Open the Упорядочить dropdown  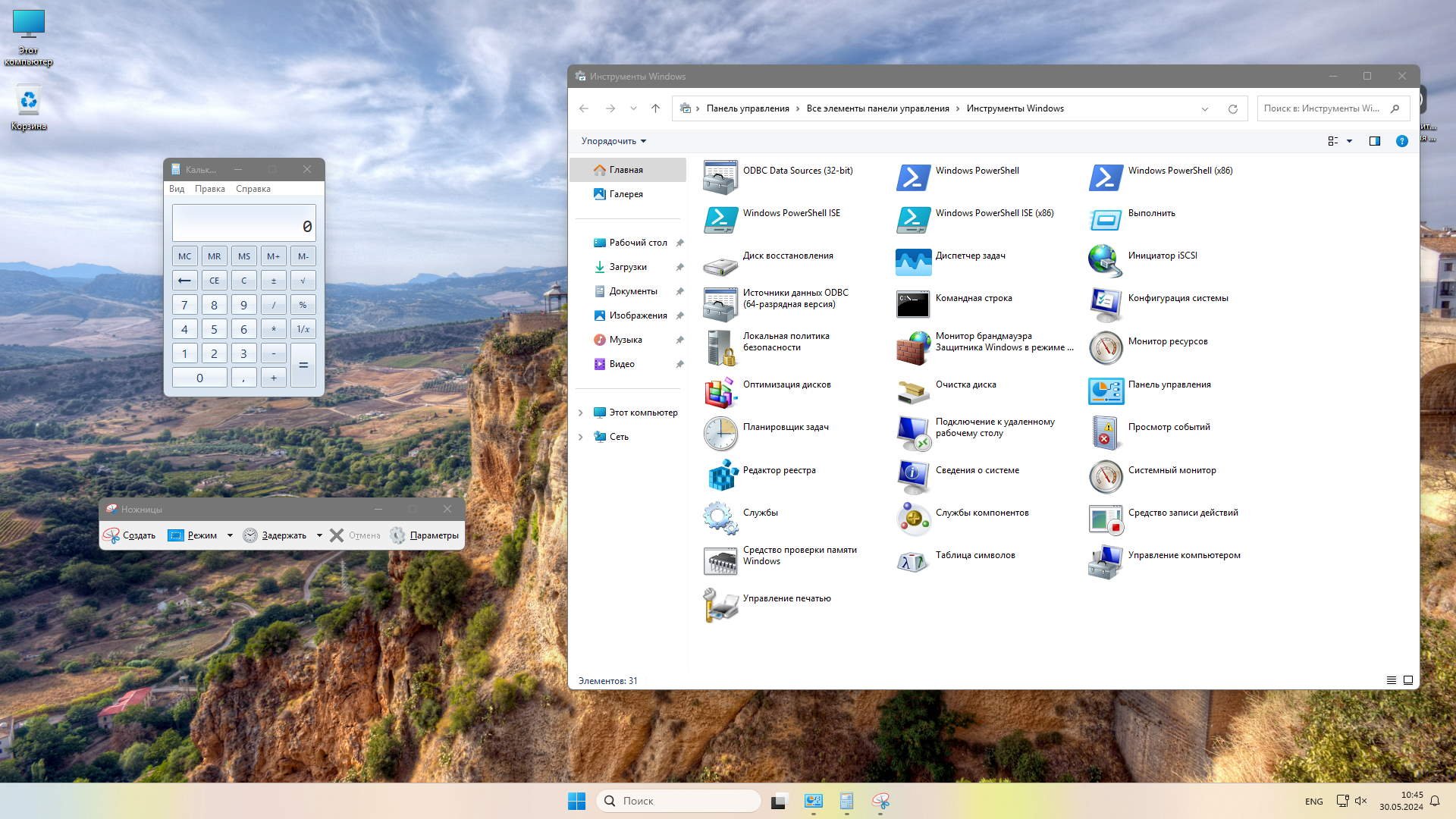[613, 141]
